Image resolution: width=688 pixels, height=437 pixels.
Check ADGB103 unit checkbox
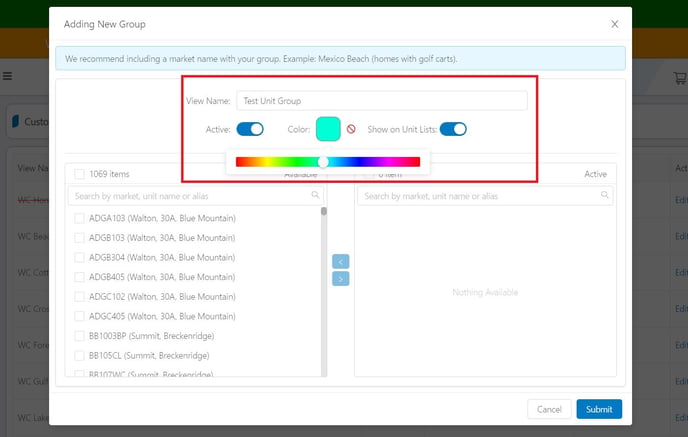pos(79,238)
